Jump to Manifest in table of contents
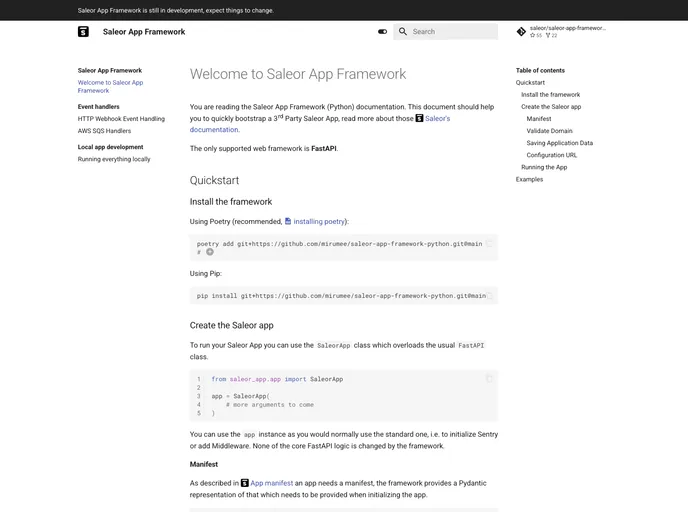The image size is (688, 512). (539, 119)
